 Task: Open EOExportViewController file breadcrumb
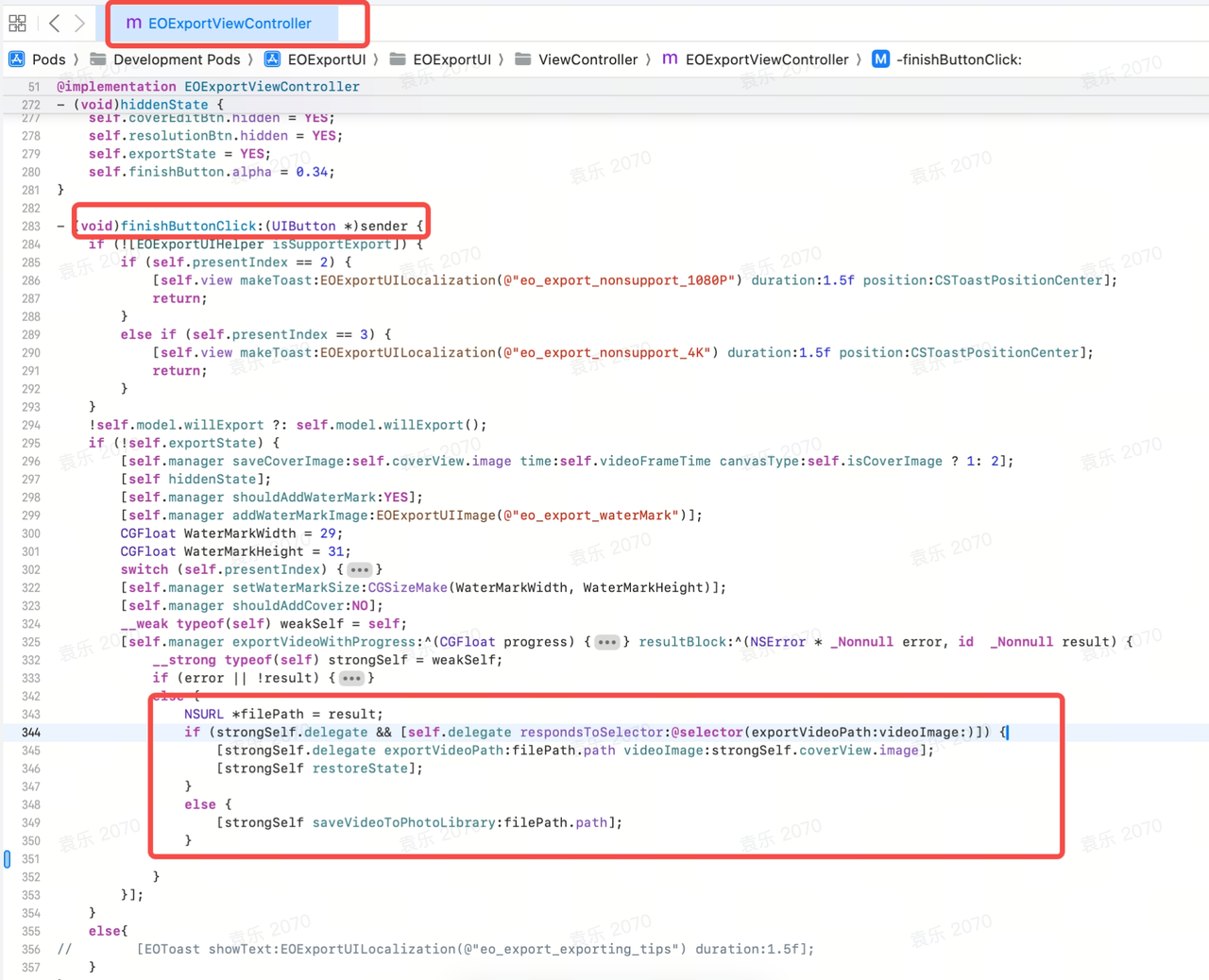[767, 59]
